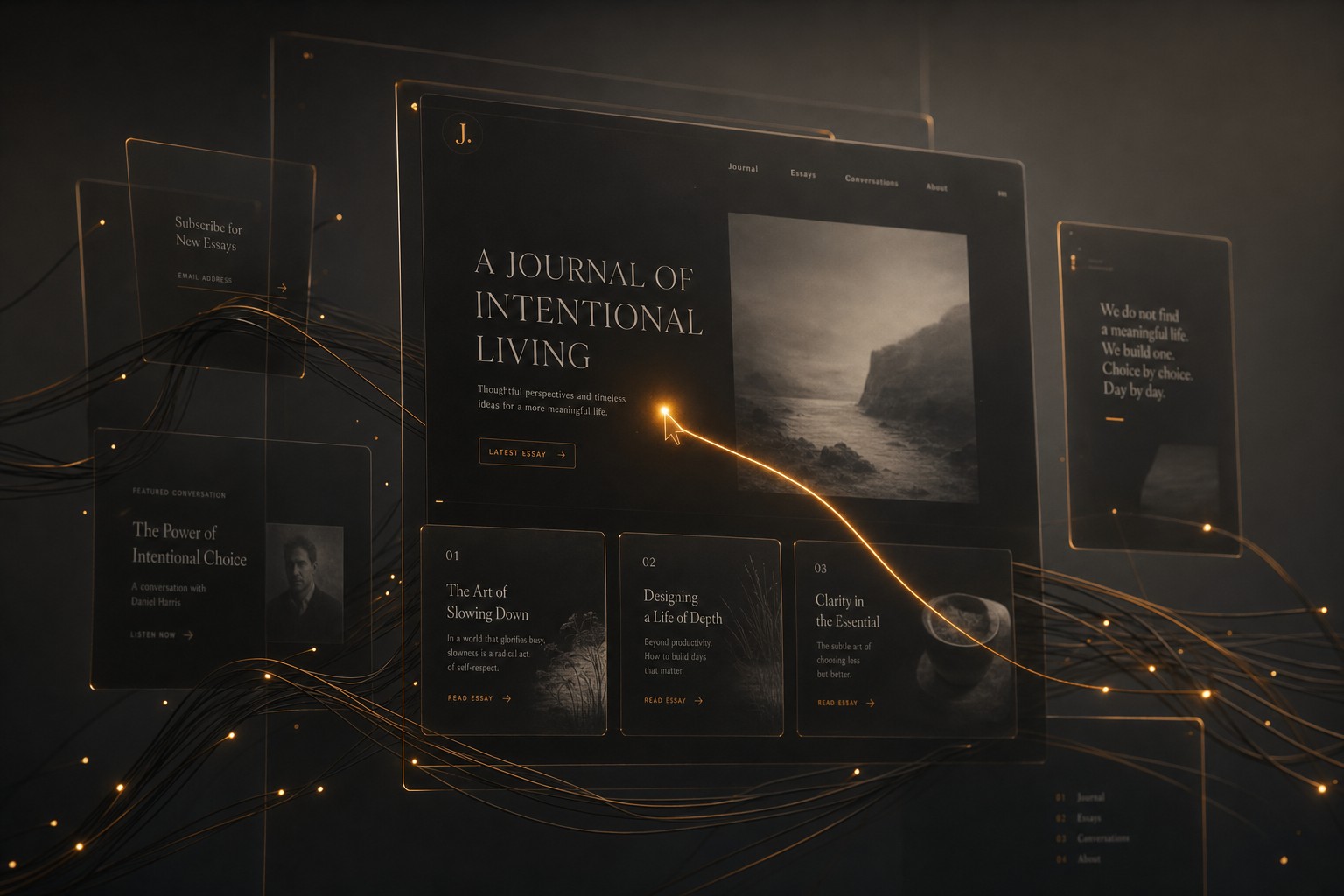Viewport: 1344px width, 896px height.
Task: Open the About nav link
Action: 936,186
